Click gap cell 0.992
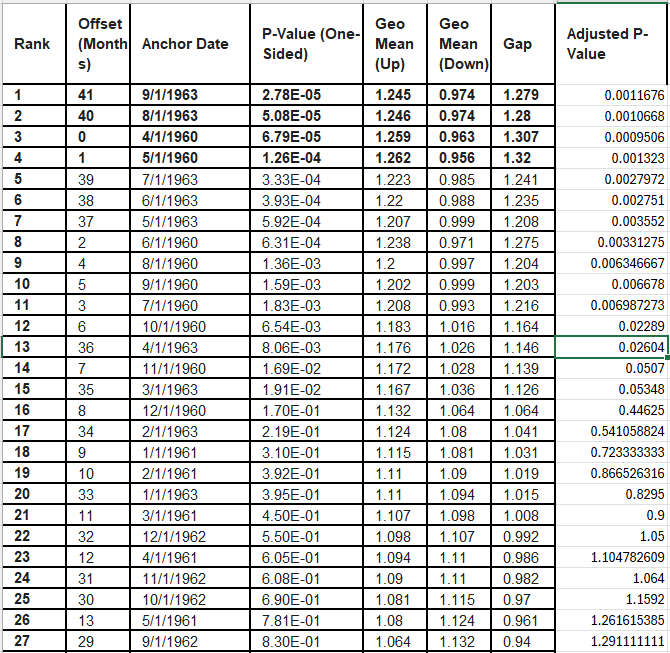 coord(523,536)
